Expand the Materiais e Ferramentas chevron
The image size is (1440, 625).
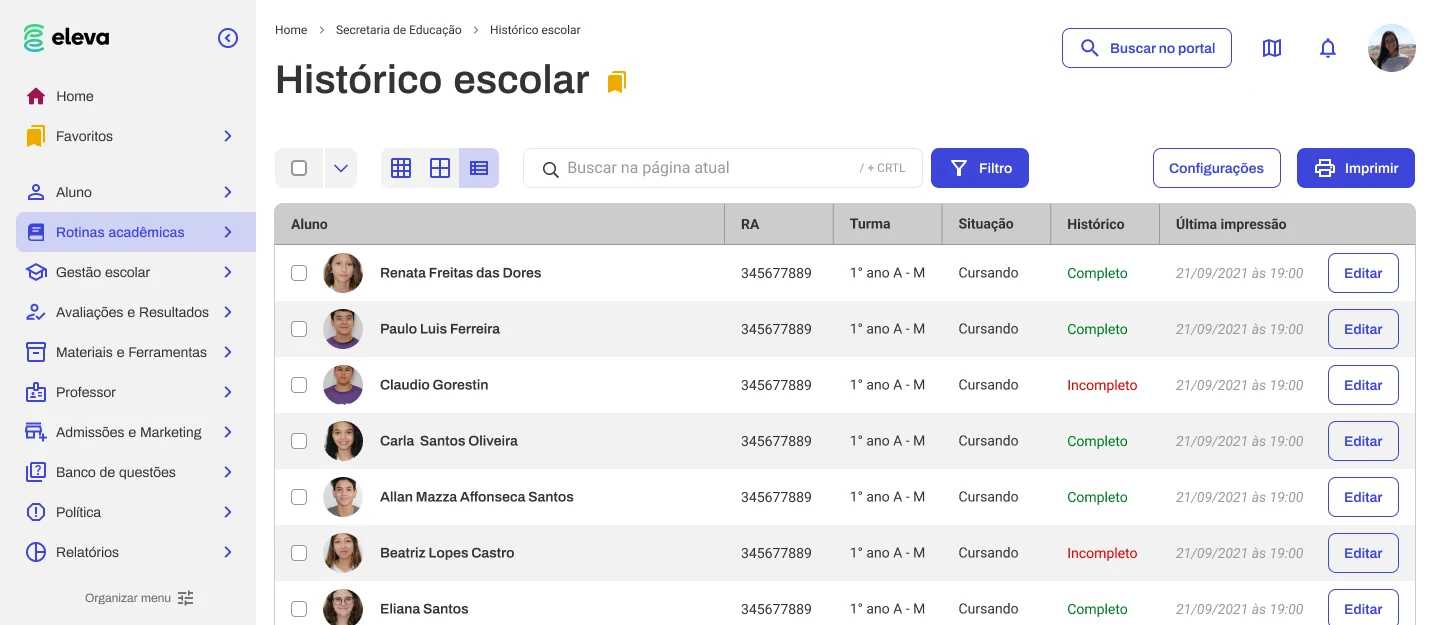tap(228, 352)
